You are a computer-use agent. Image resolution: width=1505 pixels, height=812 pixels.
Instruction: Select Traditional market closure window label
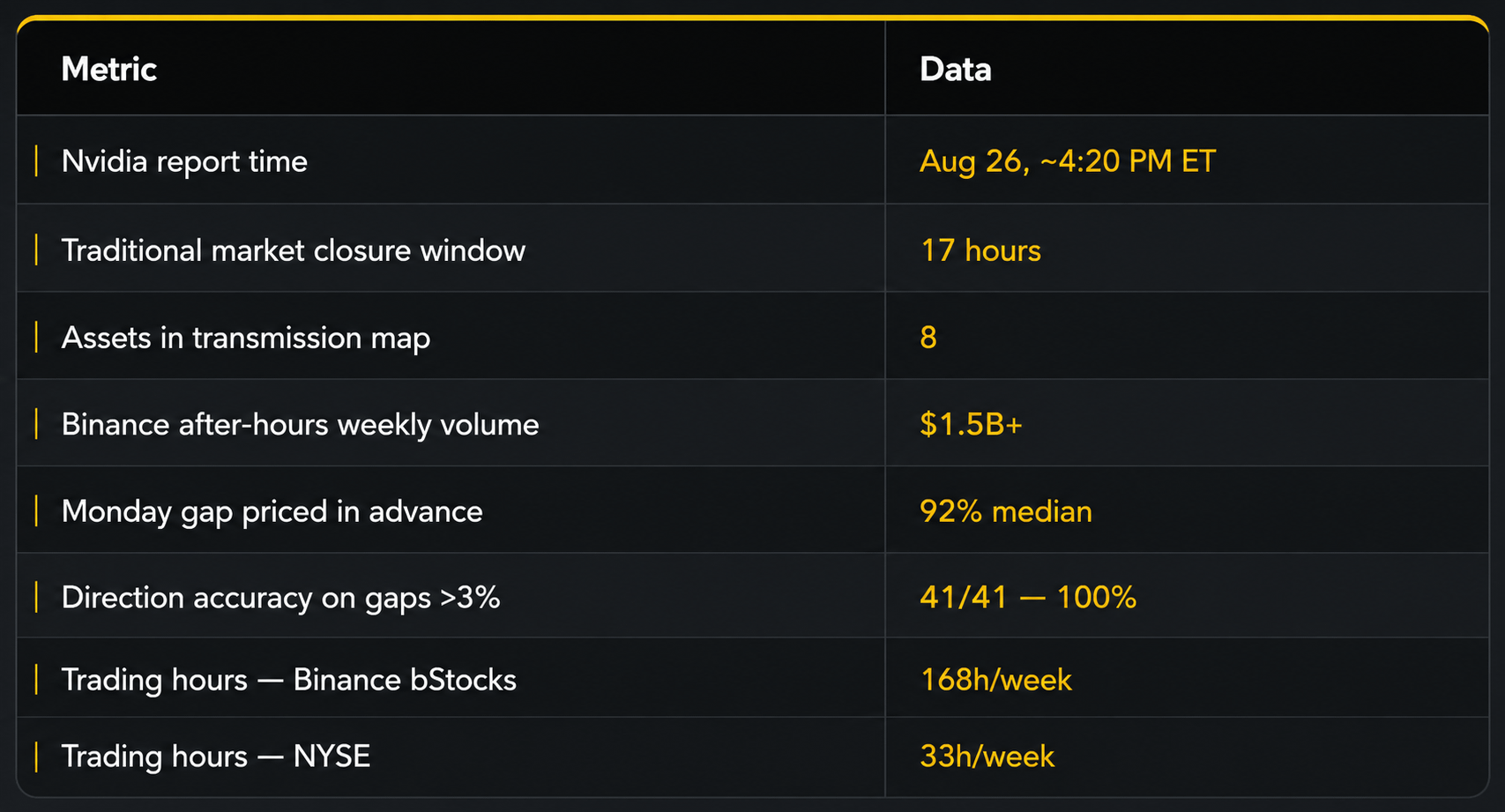(293, 250)
